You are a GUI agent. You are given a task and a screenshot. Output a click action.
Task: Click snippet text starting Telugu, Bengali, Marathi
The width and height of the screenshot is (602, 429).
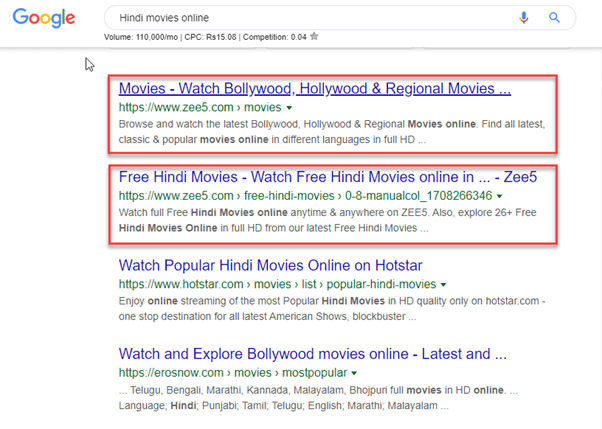coord(318,398)
